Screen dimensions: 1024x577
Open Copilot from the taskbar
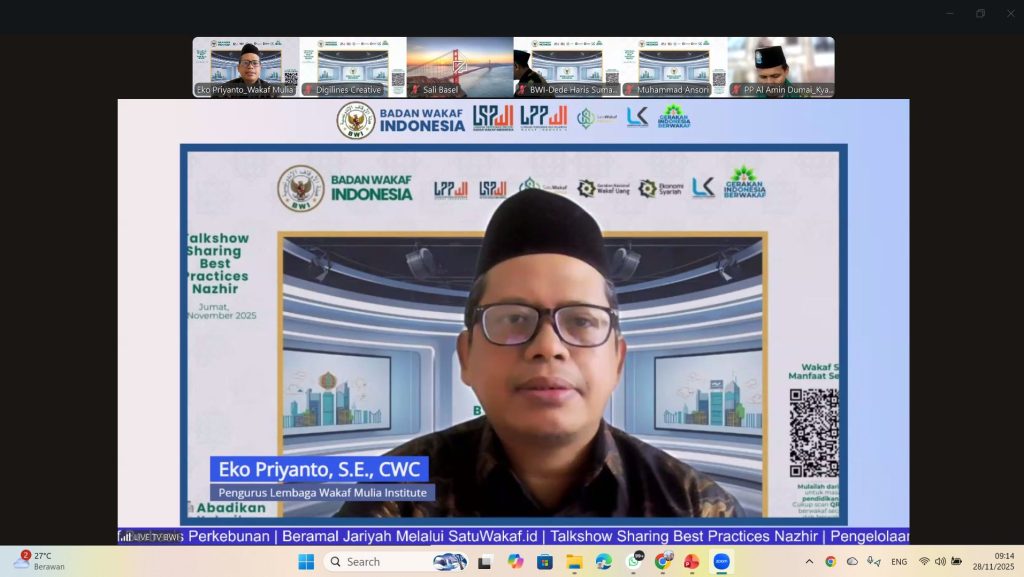515,562
